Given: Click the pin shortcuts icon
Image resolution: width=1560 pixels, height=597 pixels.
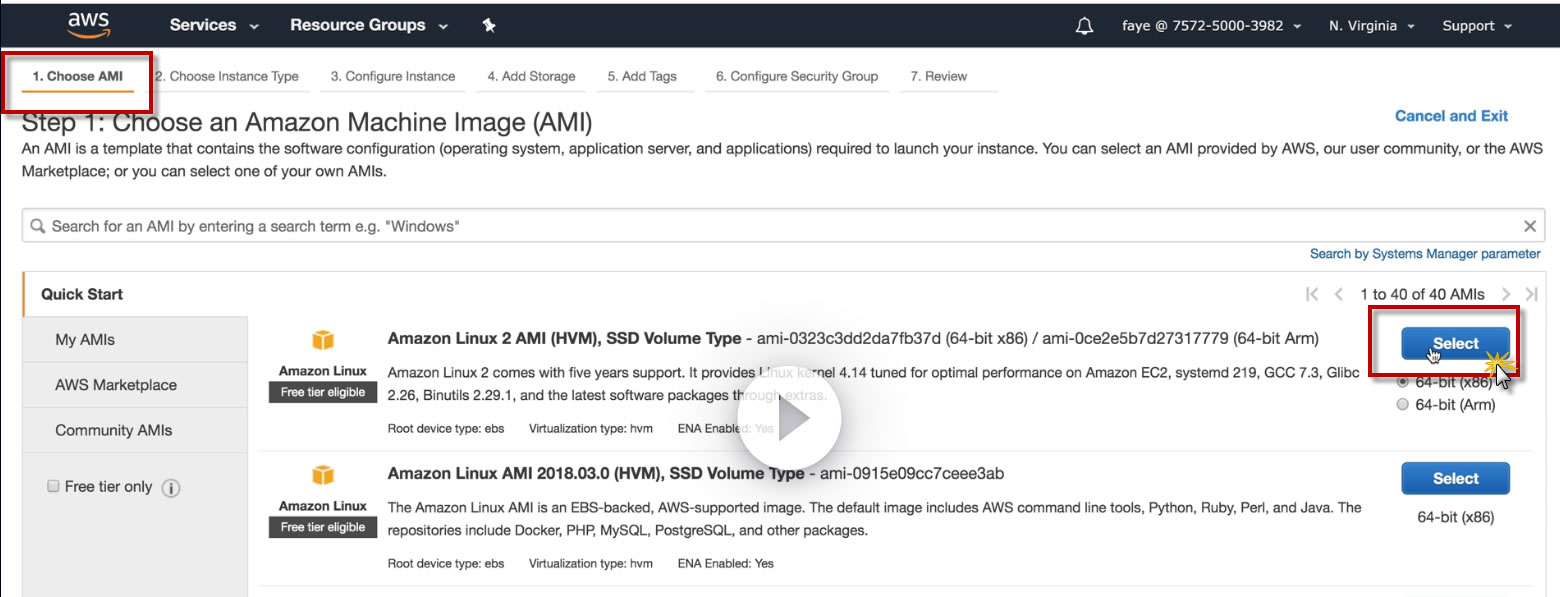Looking at the screenshot, I should [489, 26].
